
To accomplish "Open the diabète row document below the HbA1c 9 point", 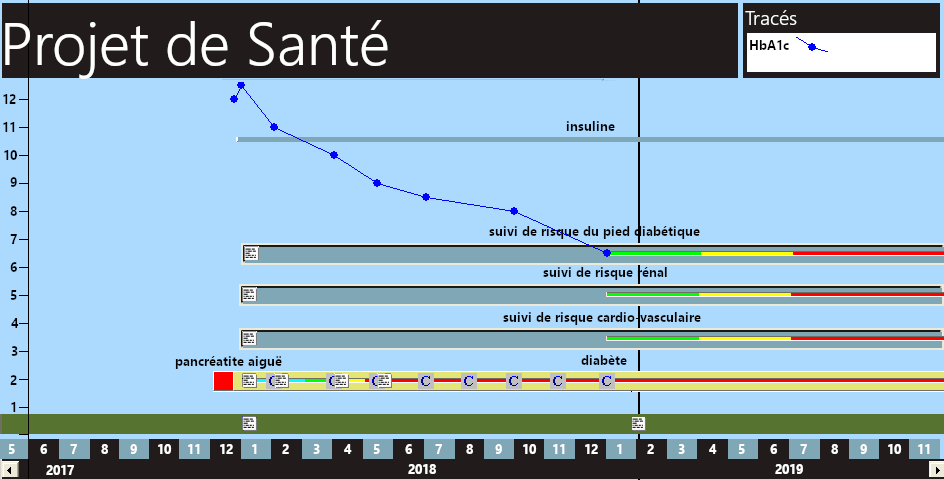I will tap(384, 381).
